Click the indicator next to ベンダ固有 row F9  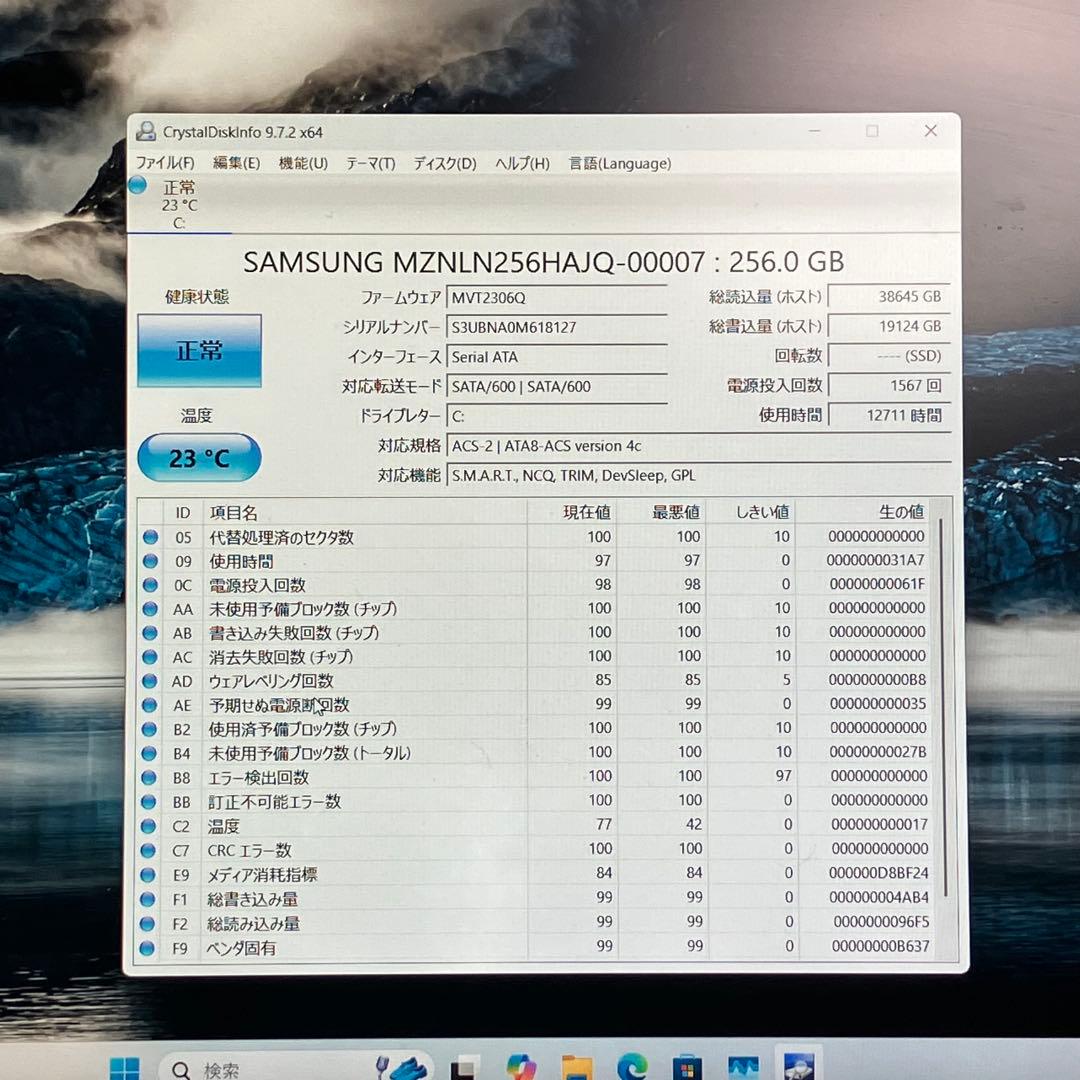tap(150, 946)
